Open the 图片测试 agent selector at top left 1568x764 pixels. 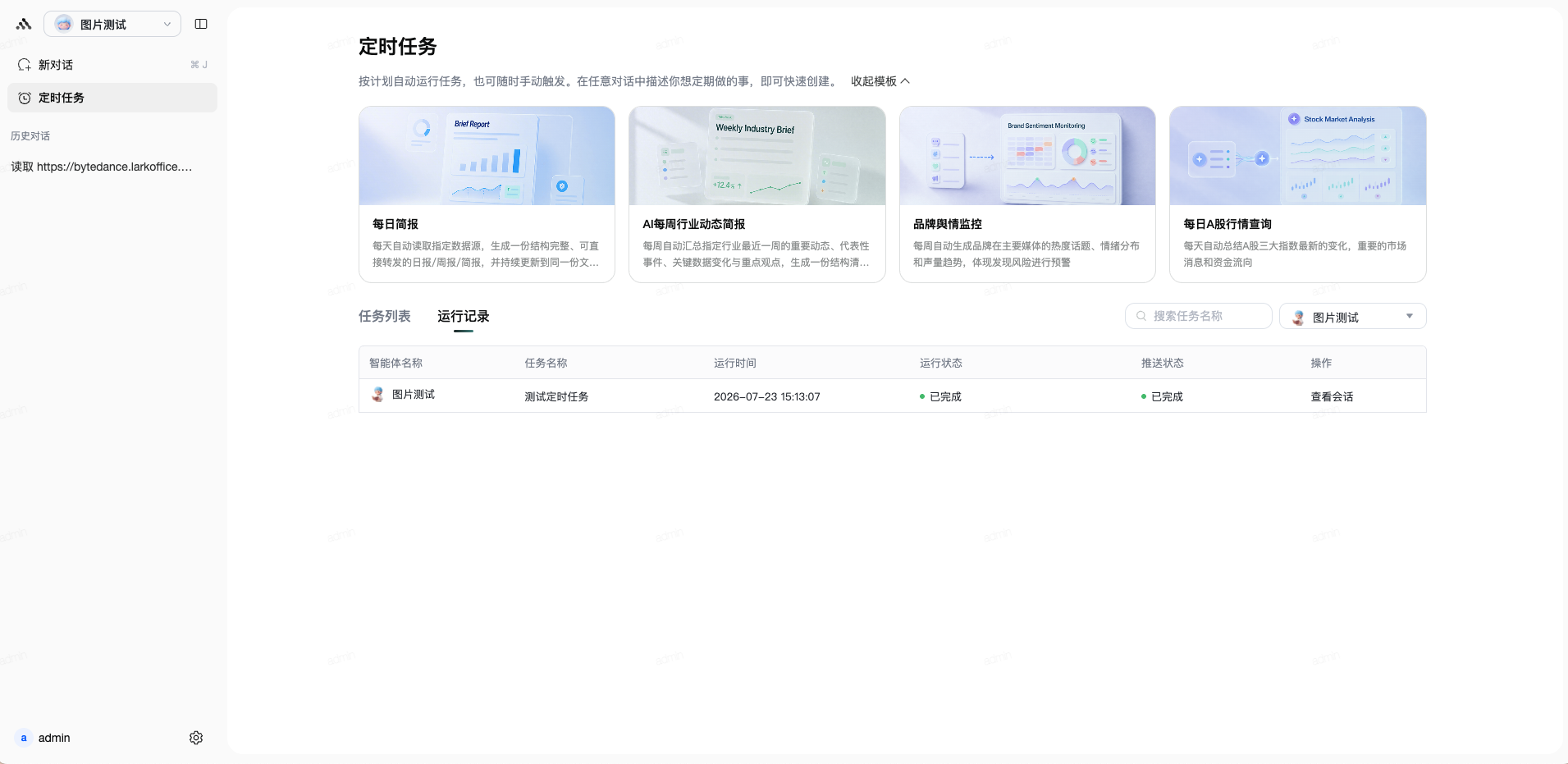112,24
